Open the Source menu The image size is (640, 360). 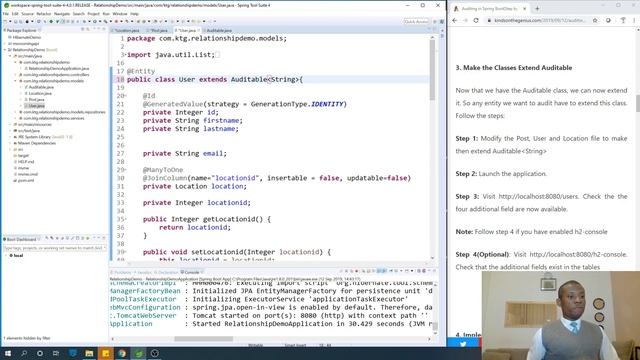[28, 14]
